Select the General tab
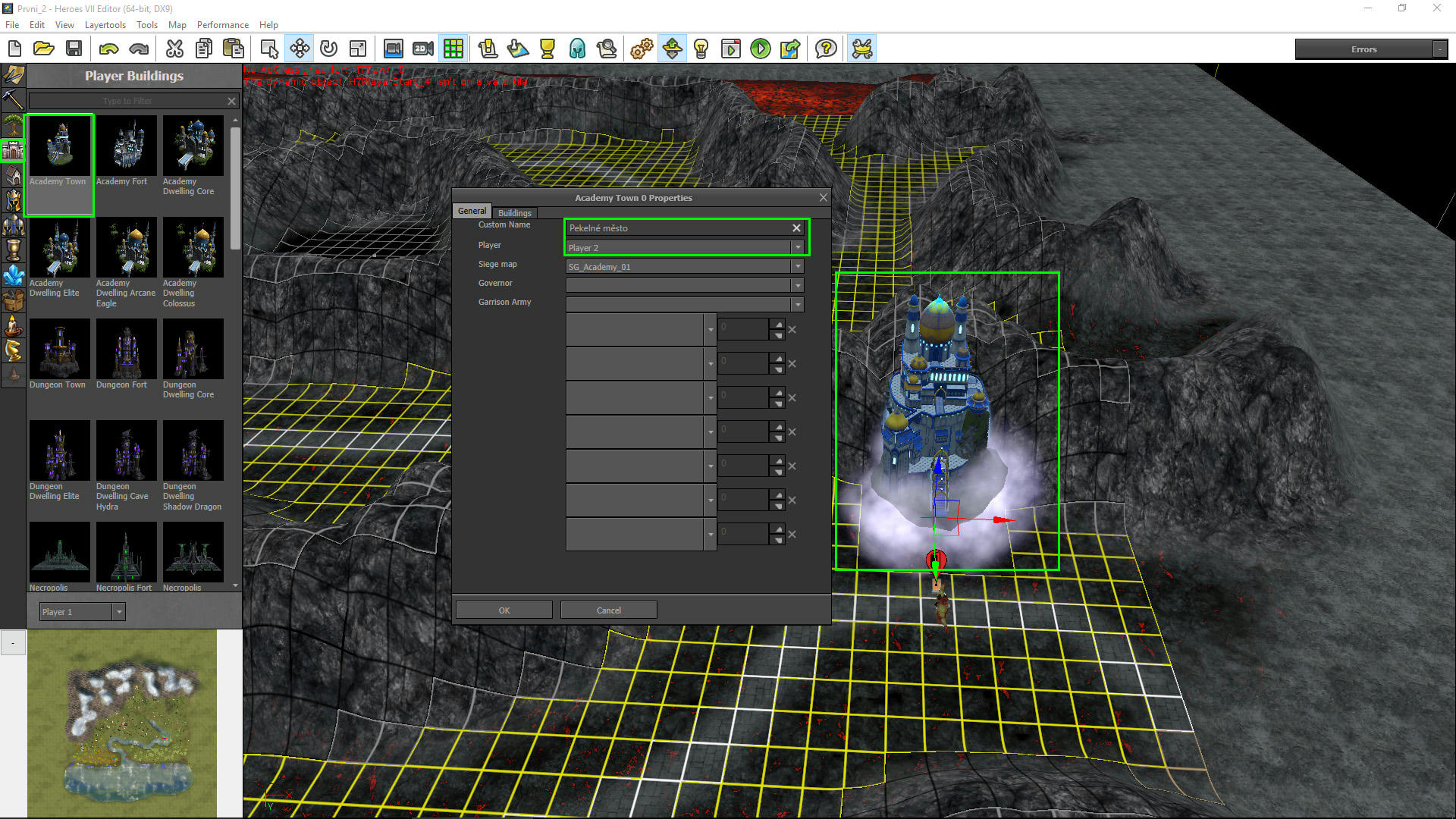The height and width of the screenshot is (819, 1456). pyautogui.click(x=472, y=211)
